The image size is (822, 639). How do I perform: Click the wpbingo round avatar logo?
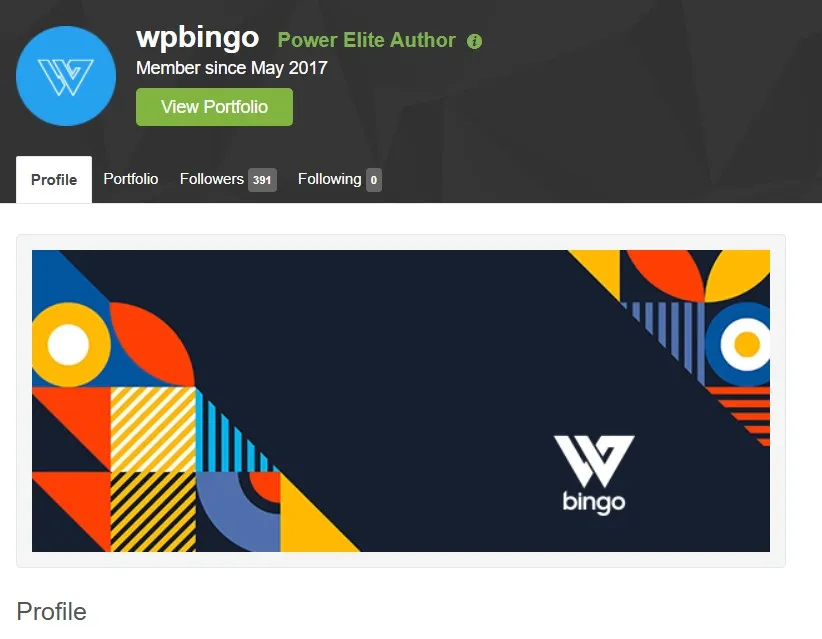tap(66, 76)
